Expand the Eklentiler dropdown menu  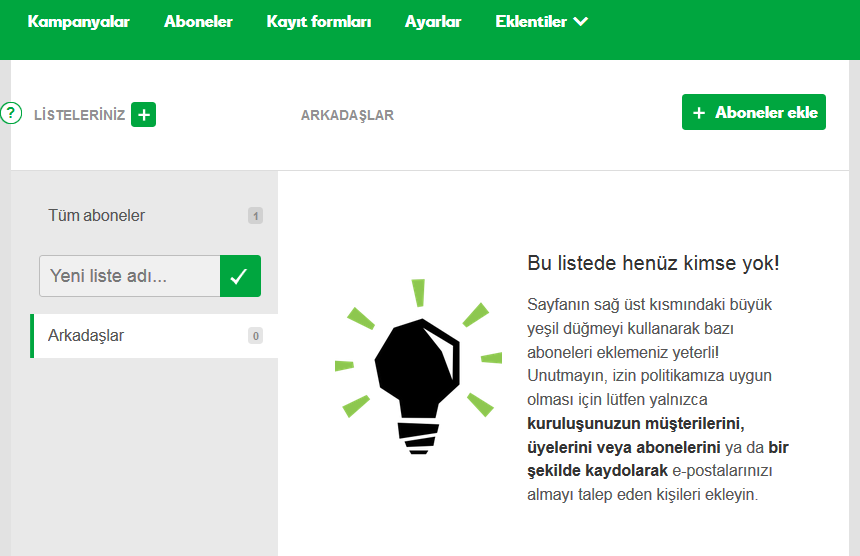pos(541,21)
